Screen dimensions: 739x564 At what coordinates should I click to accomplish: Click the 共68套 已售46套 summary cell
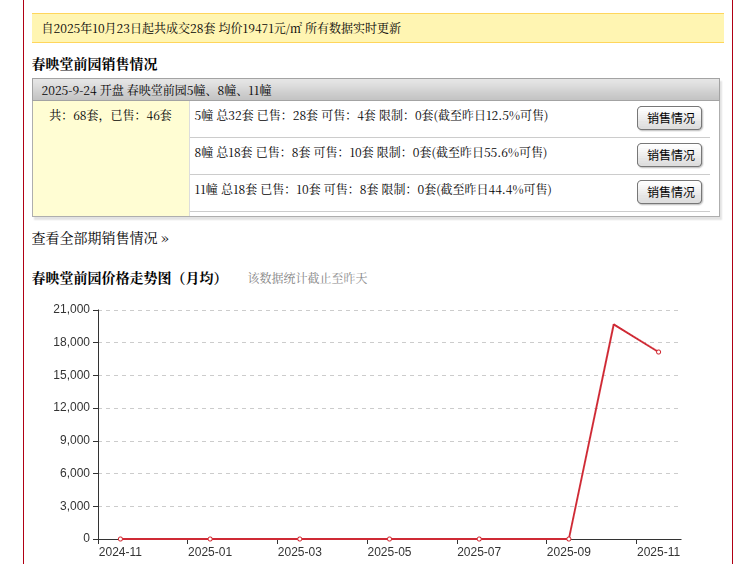tap(111, 116)
